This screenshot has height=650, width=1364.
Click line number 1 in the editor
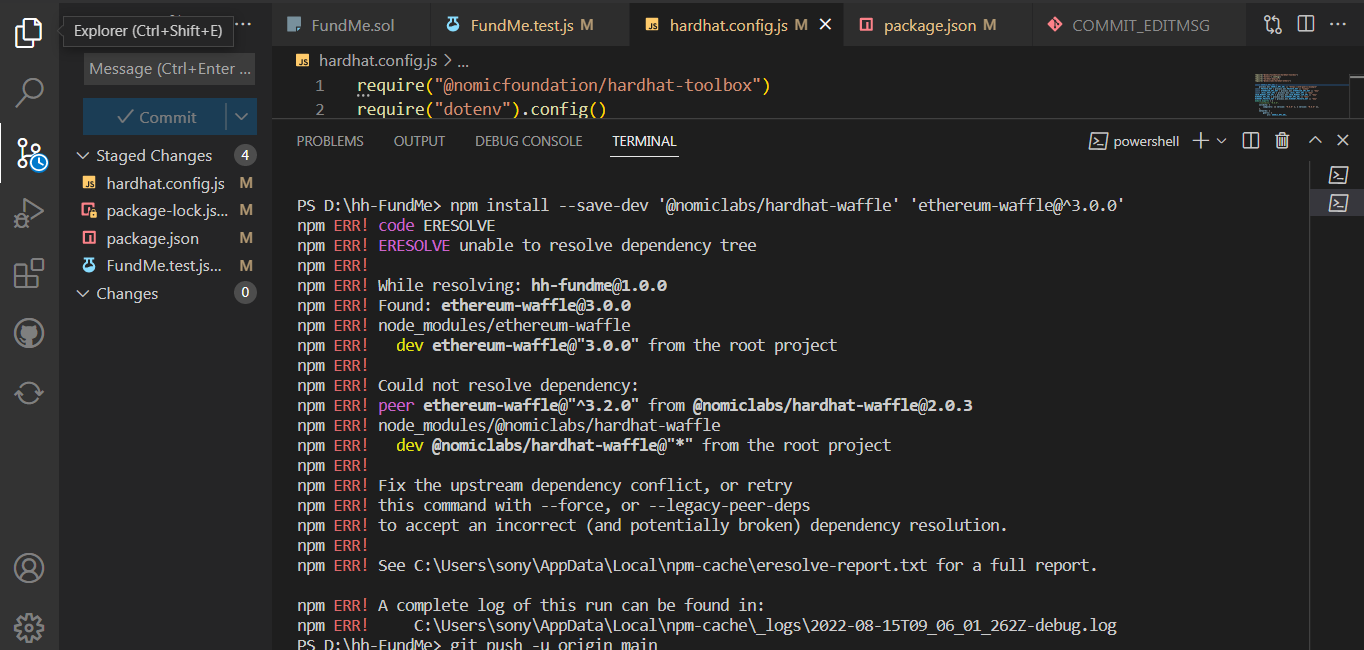point(320,86)
